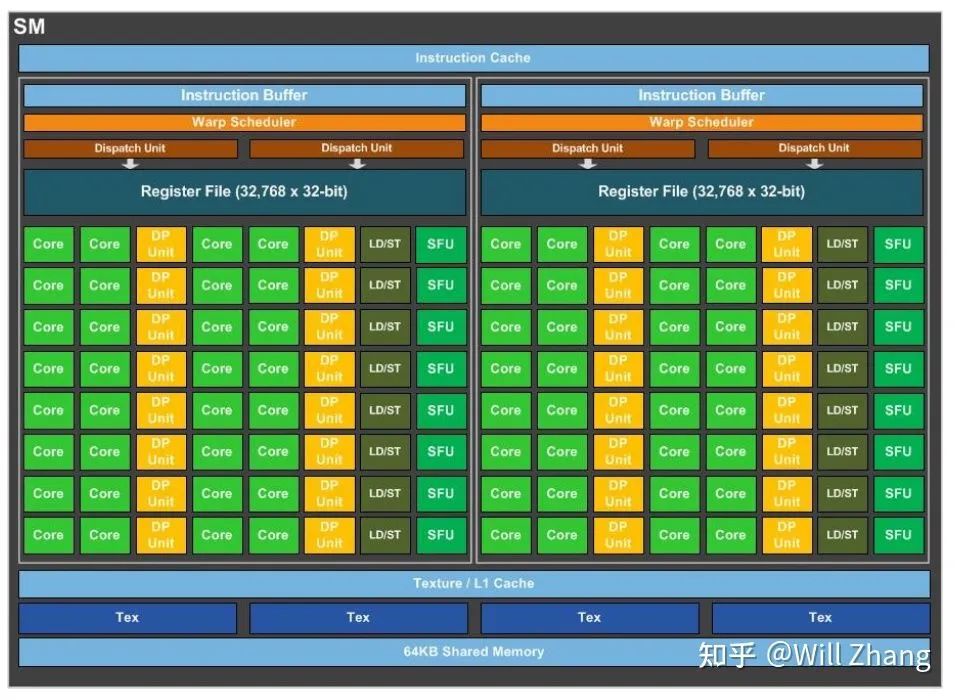This screenshot has height=700, width=957.
Task: Click the second Tex unit from the left
Action: (x=358, y=618)
